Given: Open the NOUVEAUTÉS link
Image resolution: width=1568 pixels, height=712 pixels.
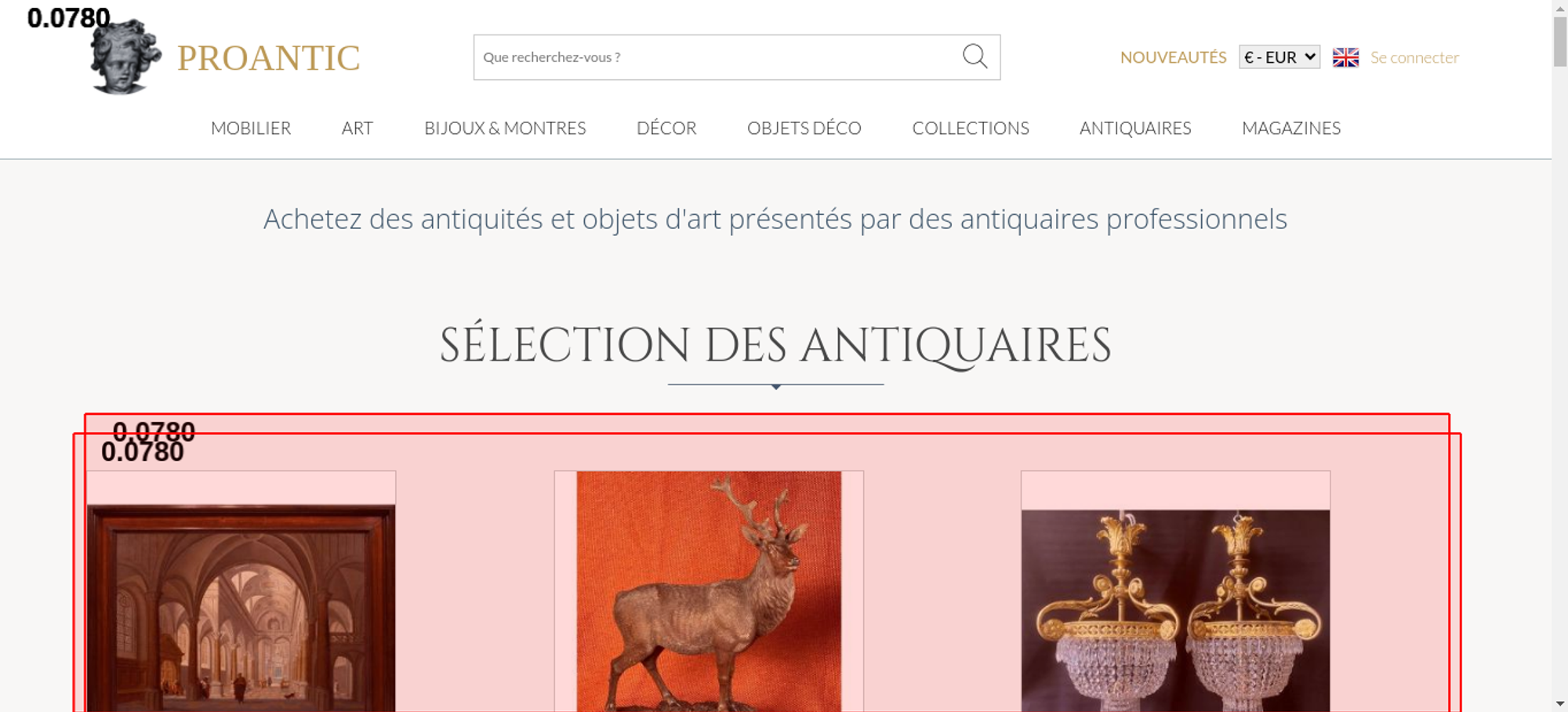Looking at the screenshot, I should [x=1173, y=57].
